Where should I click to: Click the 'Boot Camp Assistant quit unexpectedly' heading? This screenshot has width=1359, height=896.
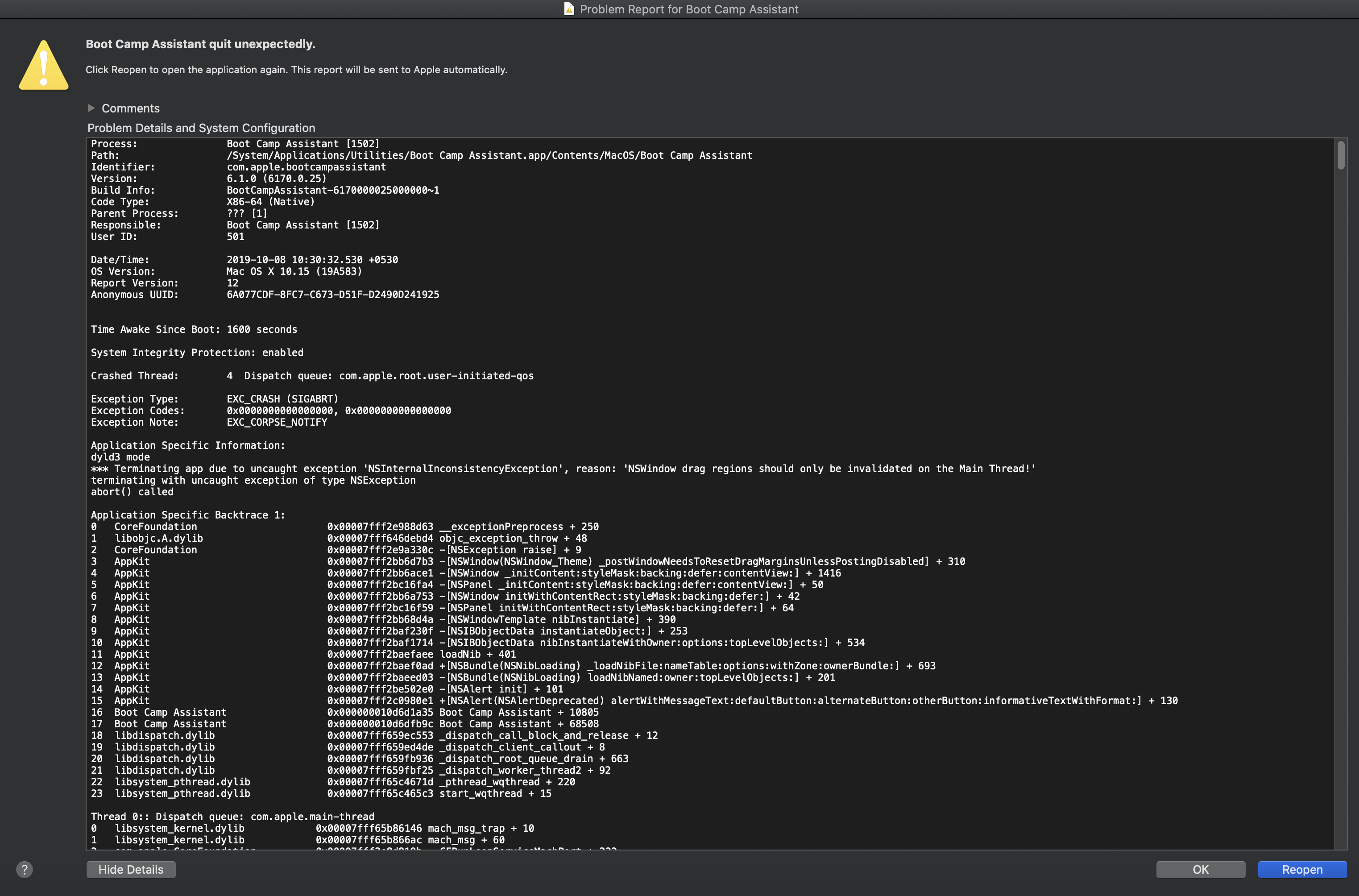coord(200,44)
